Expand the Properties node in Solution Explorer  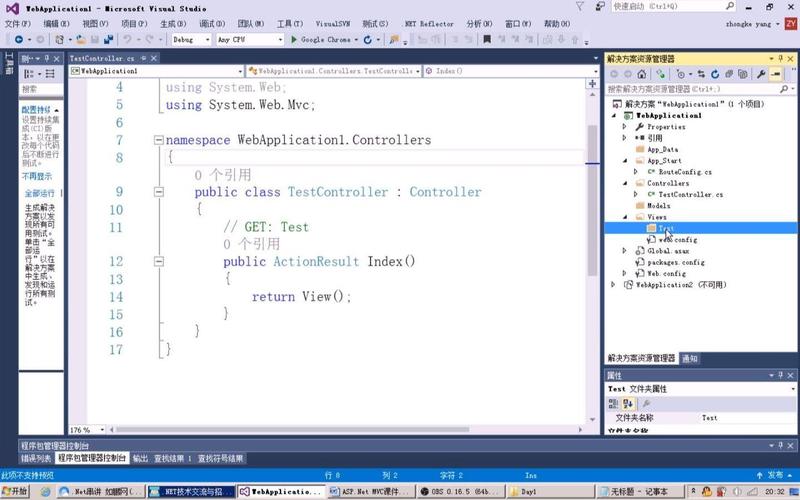click(624, 126)
